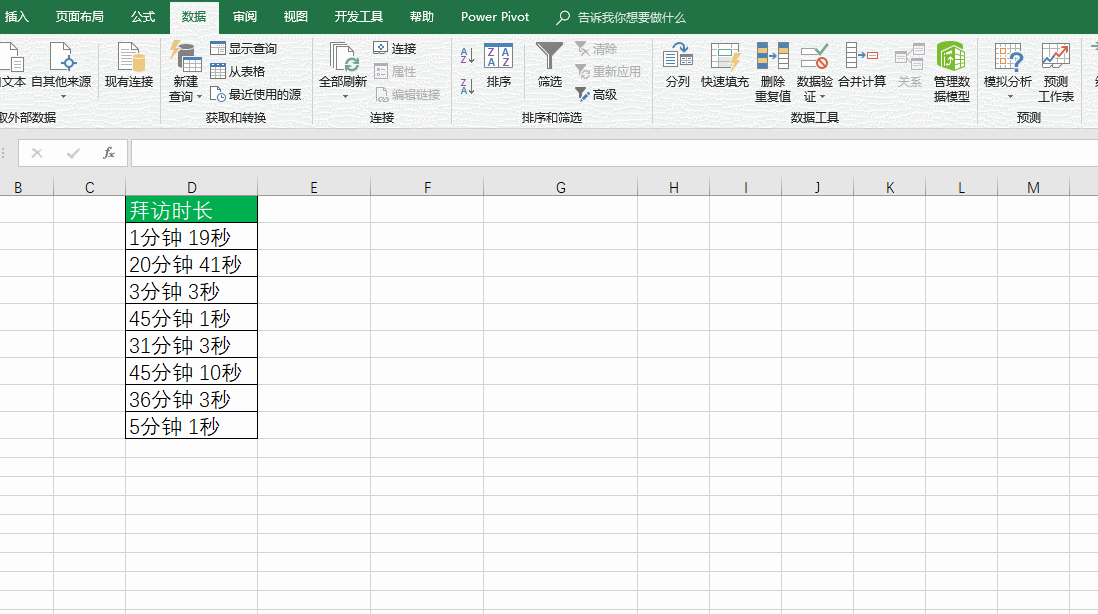Image resolution: width=1098 pixels, height=614 pixels.
Task: Click 编辑链接 edit links
Action: pyautogui.click(x=408, y=95)
